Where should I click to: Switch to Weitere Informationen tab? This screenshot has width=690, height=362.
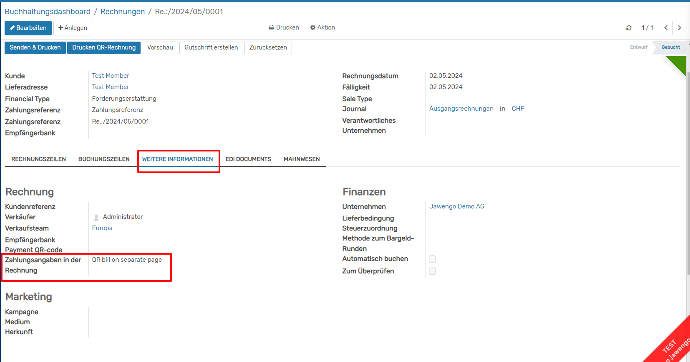tap(177, 159)
